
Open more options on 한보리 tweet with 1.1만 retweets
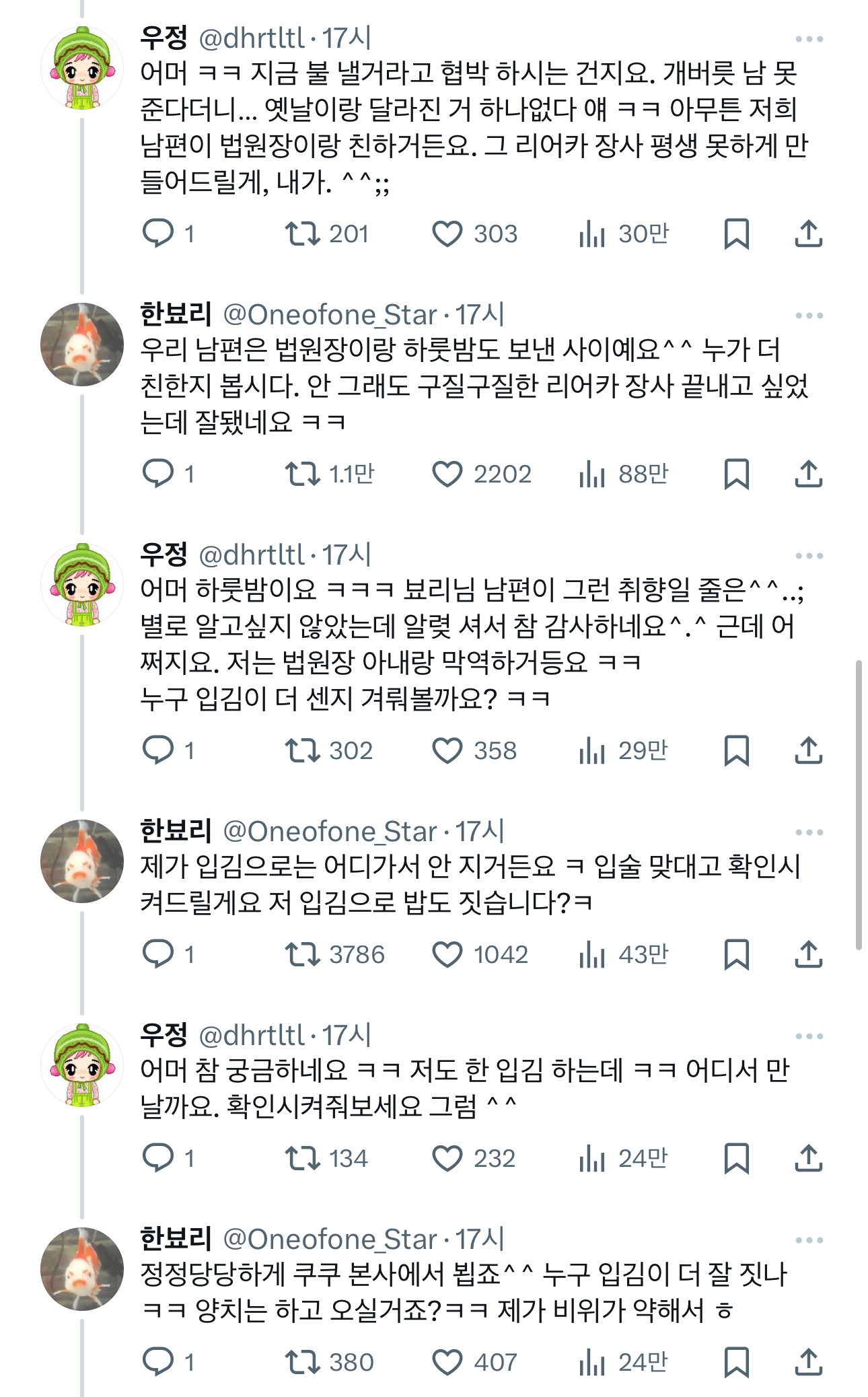809,316
